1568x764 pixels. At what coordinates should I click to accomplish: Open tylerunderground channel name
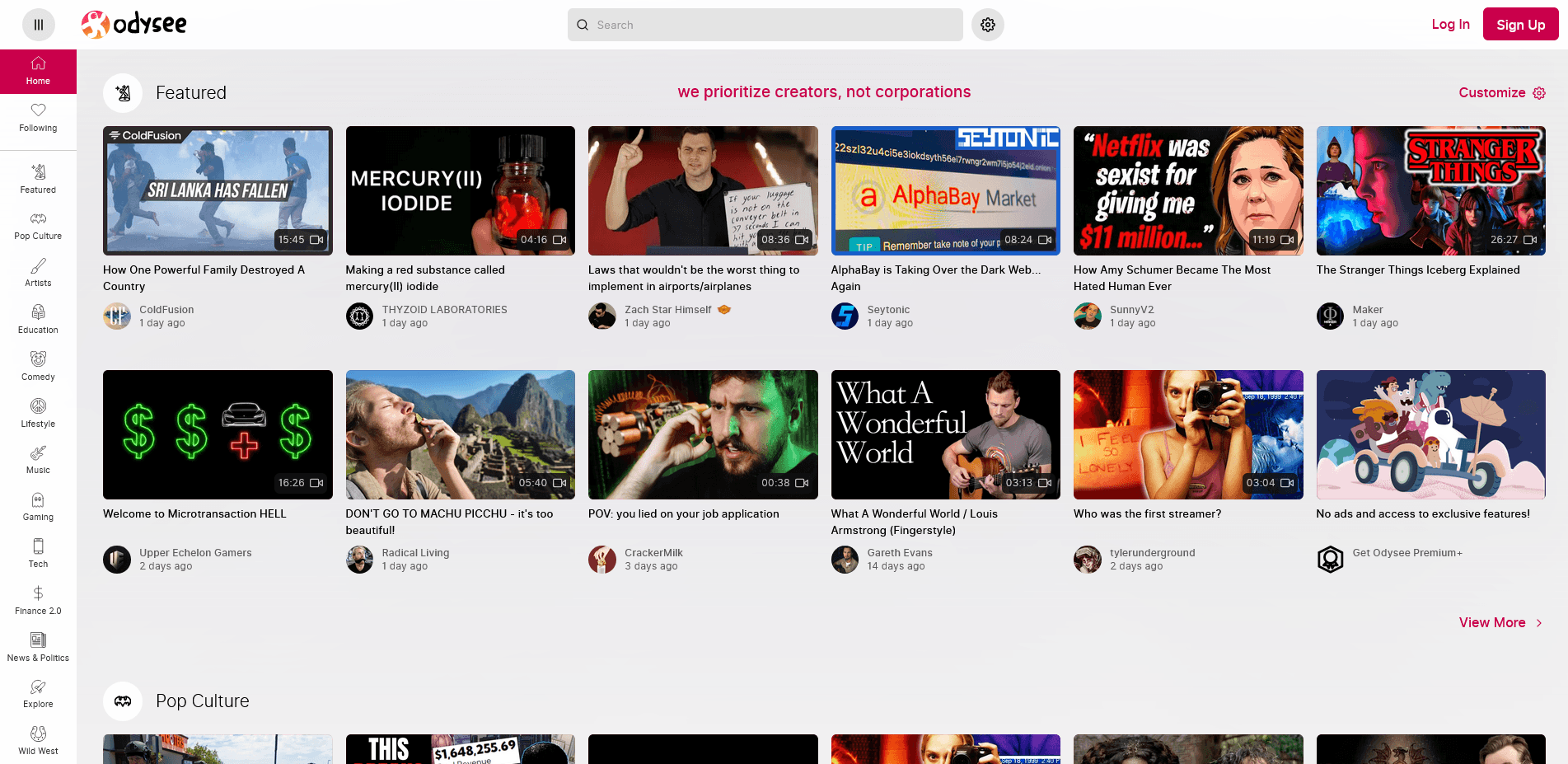(1152, 553)
